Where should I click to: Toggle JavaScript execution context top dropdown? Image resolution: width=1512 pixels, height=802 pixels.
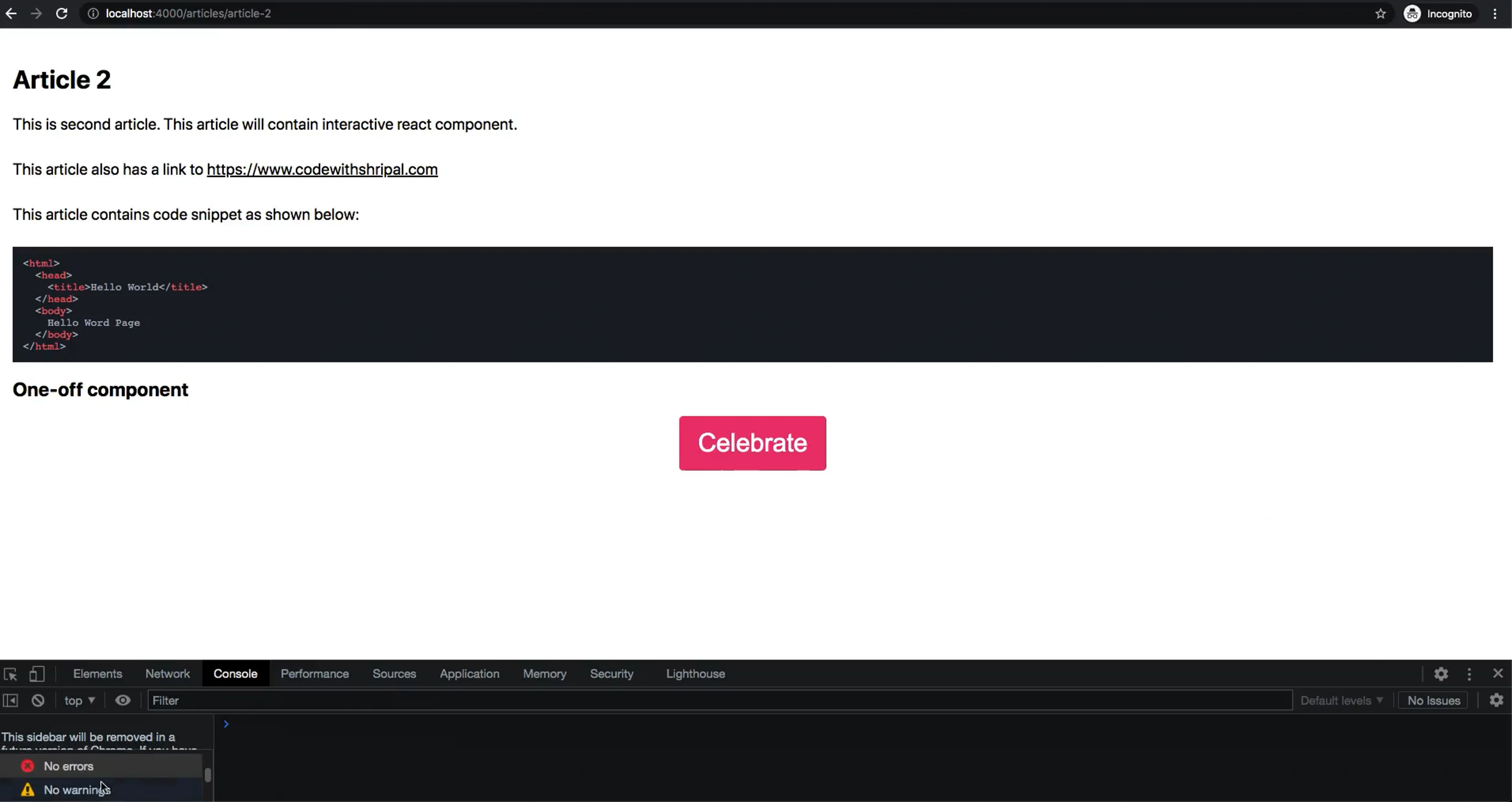pyautogui.click(x=79, y=700)
